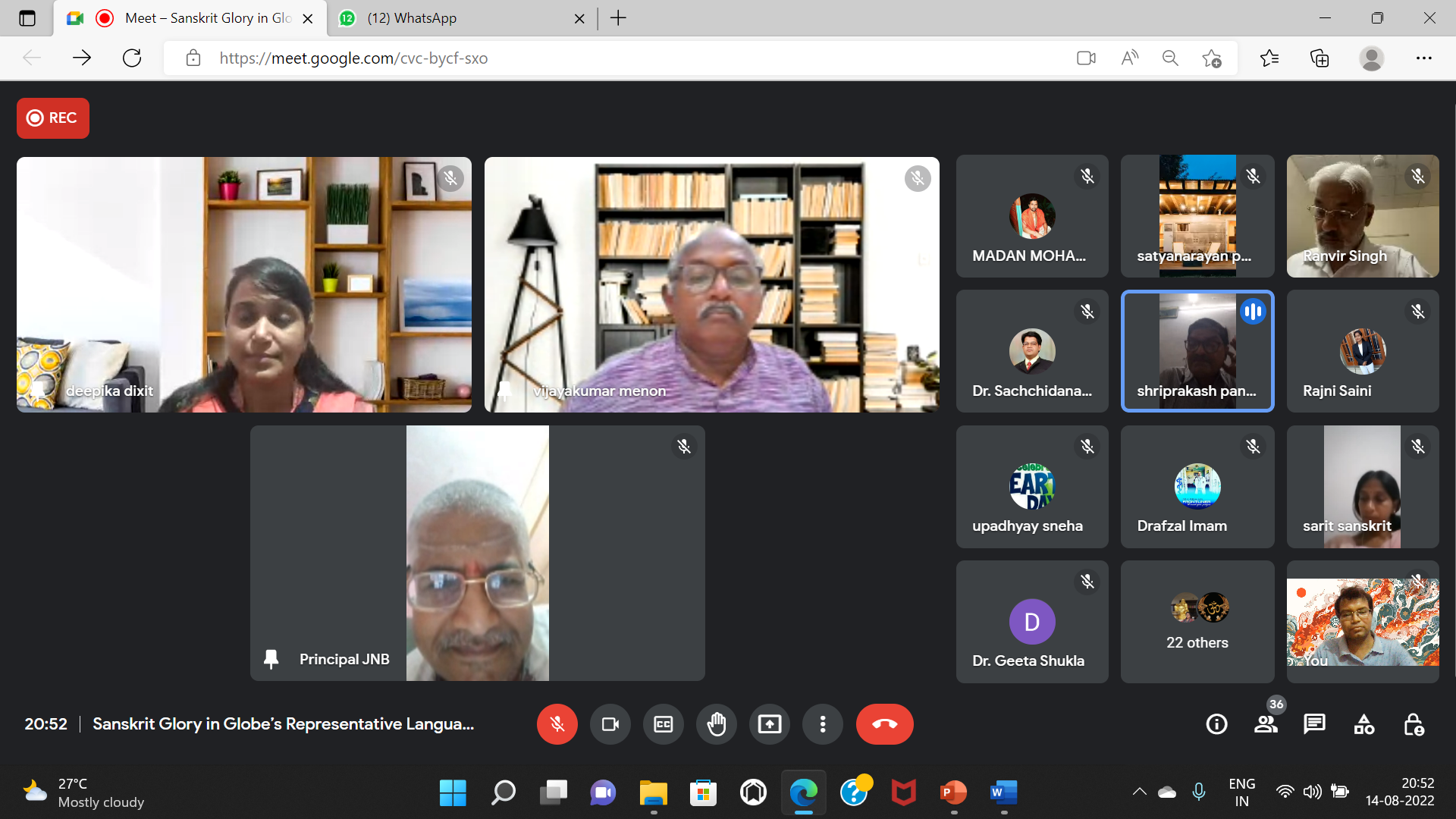The height and width of the screenshot is (819, 1456).
Task: Click the 22 others participants tile
Action: coord(1197,622)
